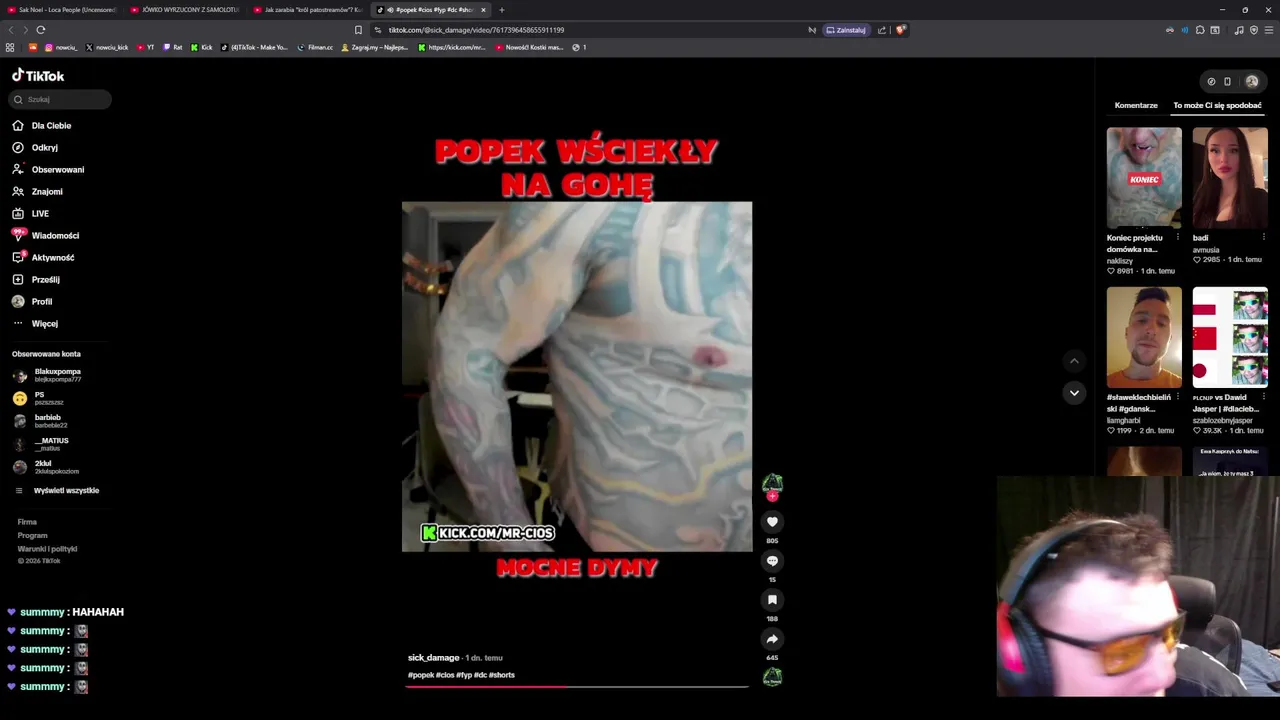The image size is (1280, 720).
Task: Click profile avatar in top-right pill
Action: (1251, 82)
